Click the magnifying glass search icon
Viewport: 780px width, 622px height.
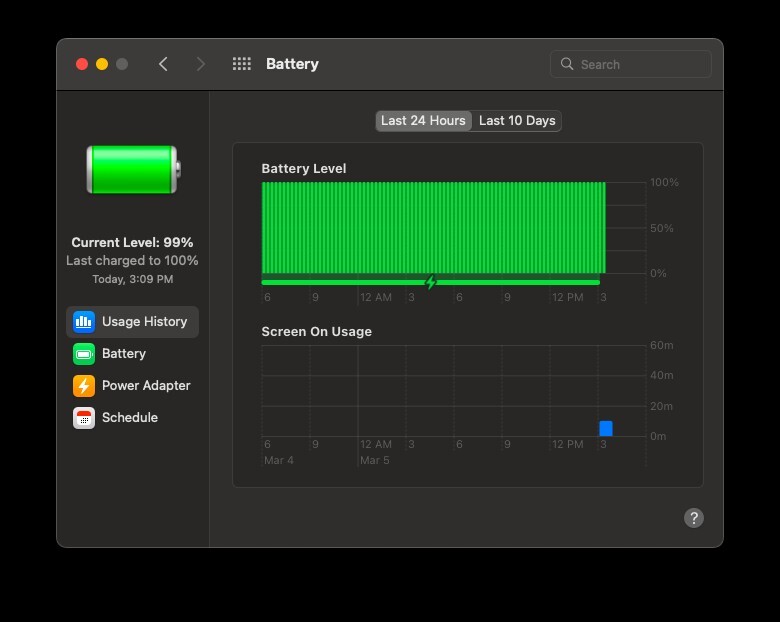pyautogui.click(x=567, y=64)
